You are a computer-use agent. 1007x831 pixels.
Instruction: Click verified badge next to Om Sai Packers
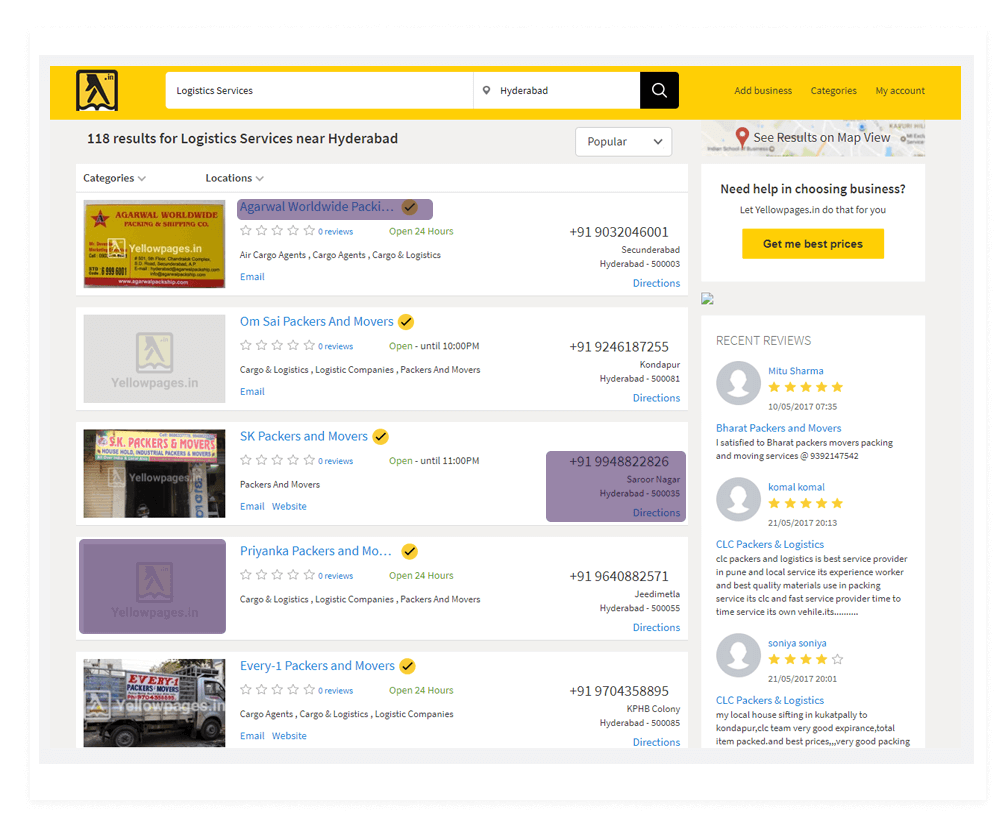(x=406, y=322)
